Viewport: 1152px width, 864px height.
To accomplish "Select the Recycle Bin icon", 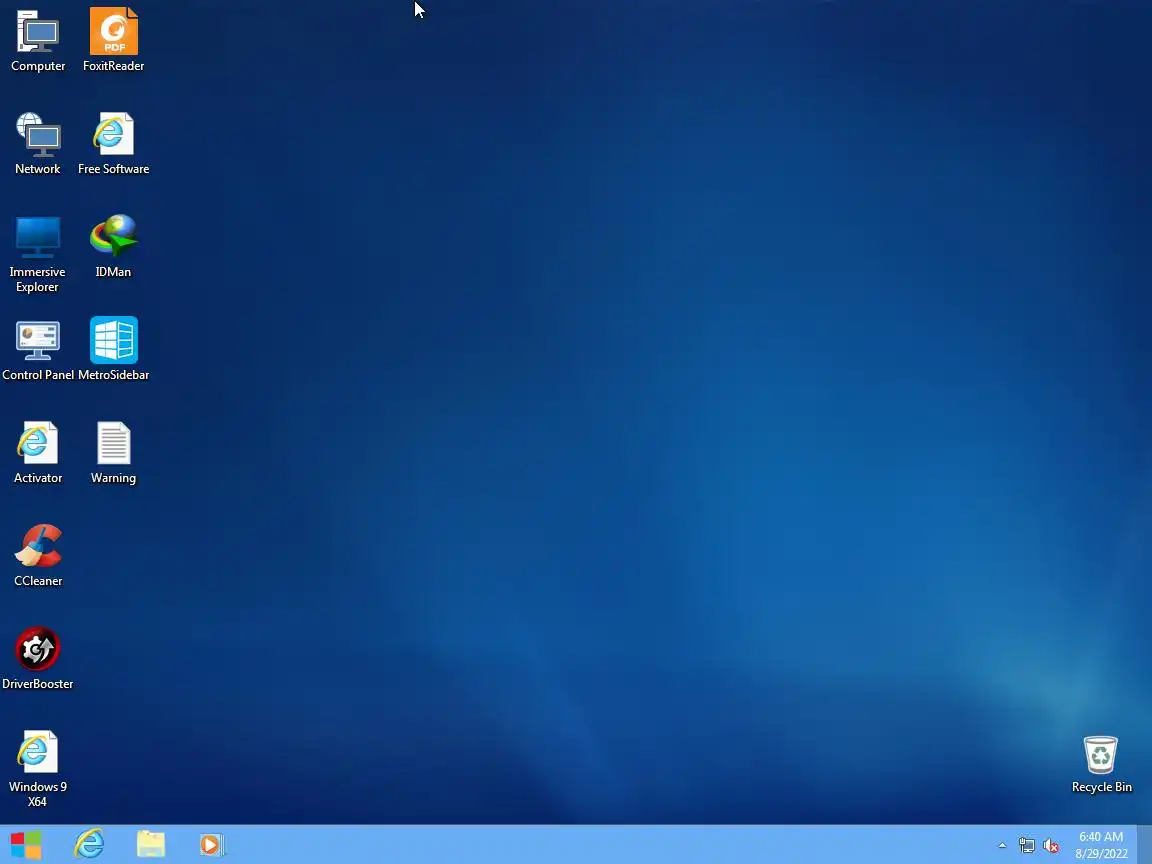I will (x=1101, y=764).
